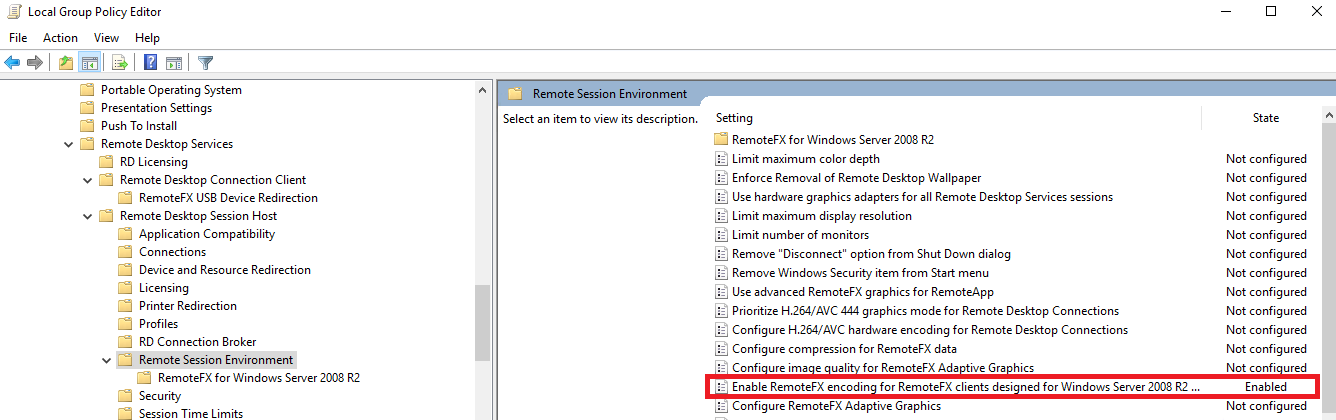The height and width of the screenshot is (420, 1336).
Task: Select the Device and Resource Redirection folder
Action: coord(224,270)
